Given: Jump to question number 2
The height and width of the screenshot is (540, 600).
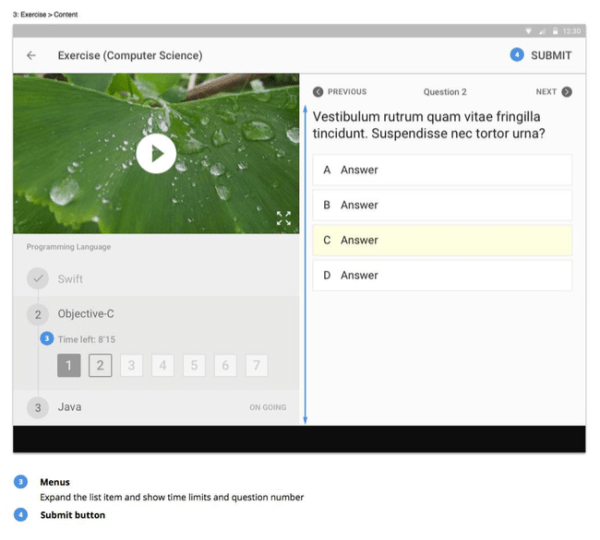Looking at the screenshot, I should pos(100,366).
